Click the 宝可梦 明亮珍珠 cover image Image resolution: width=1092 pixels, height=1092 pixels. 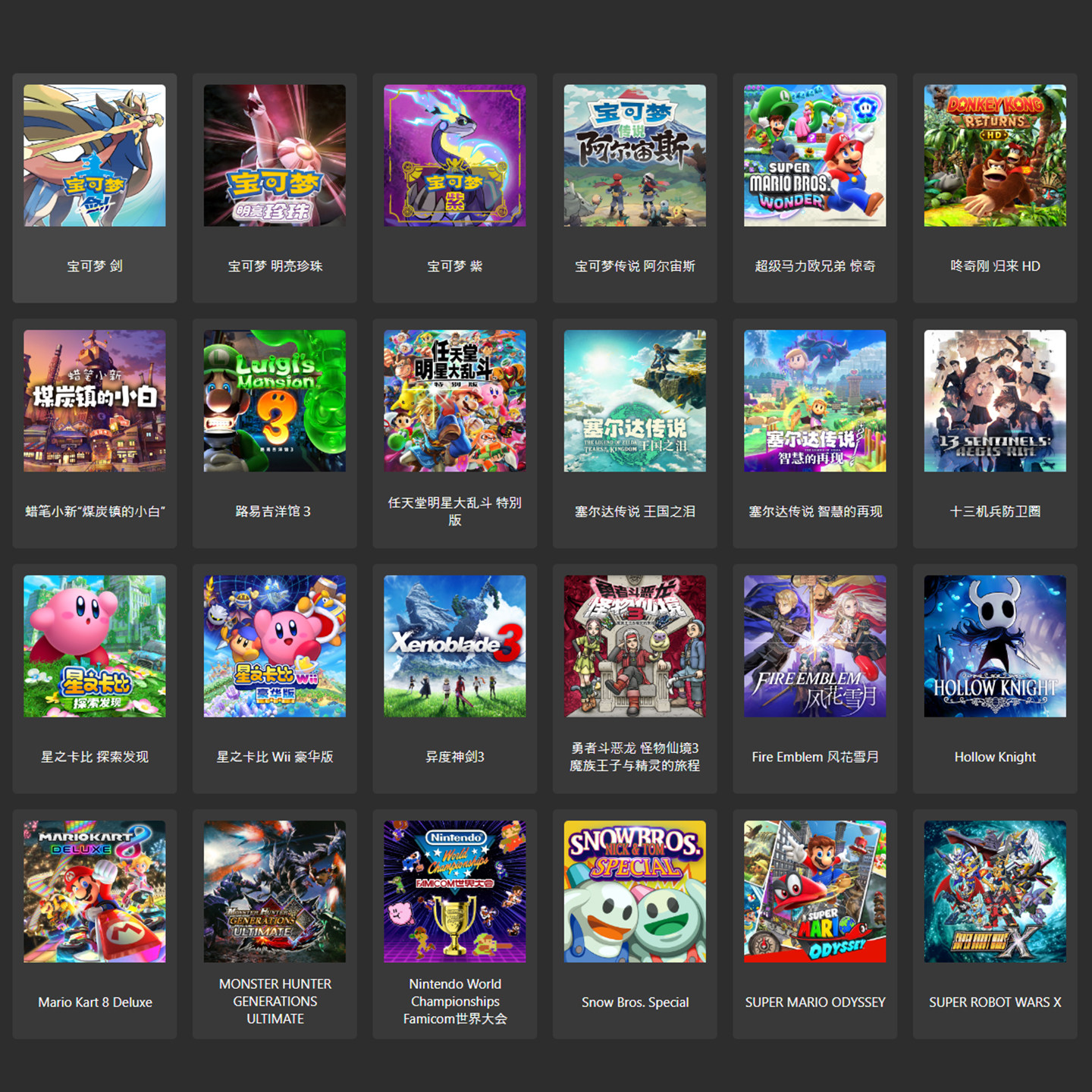tap(275, 155)
